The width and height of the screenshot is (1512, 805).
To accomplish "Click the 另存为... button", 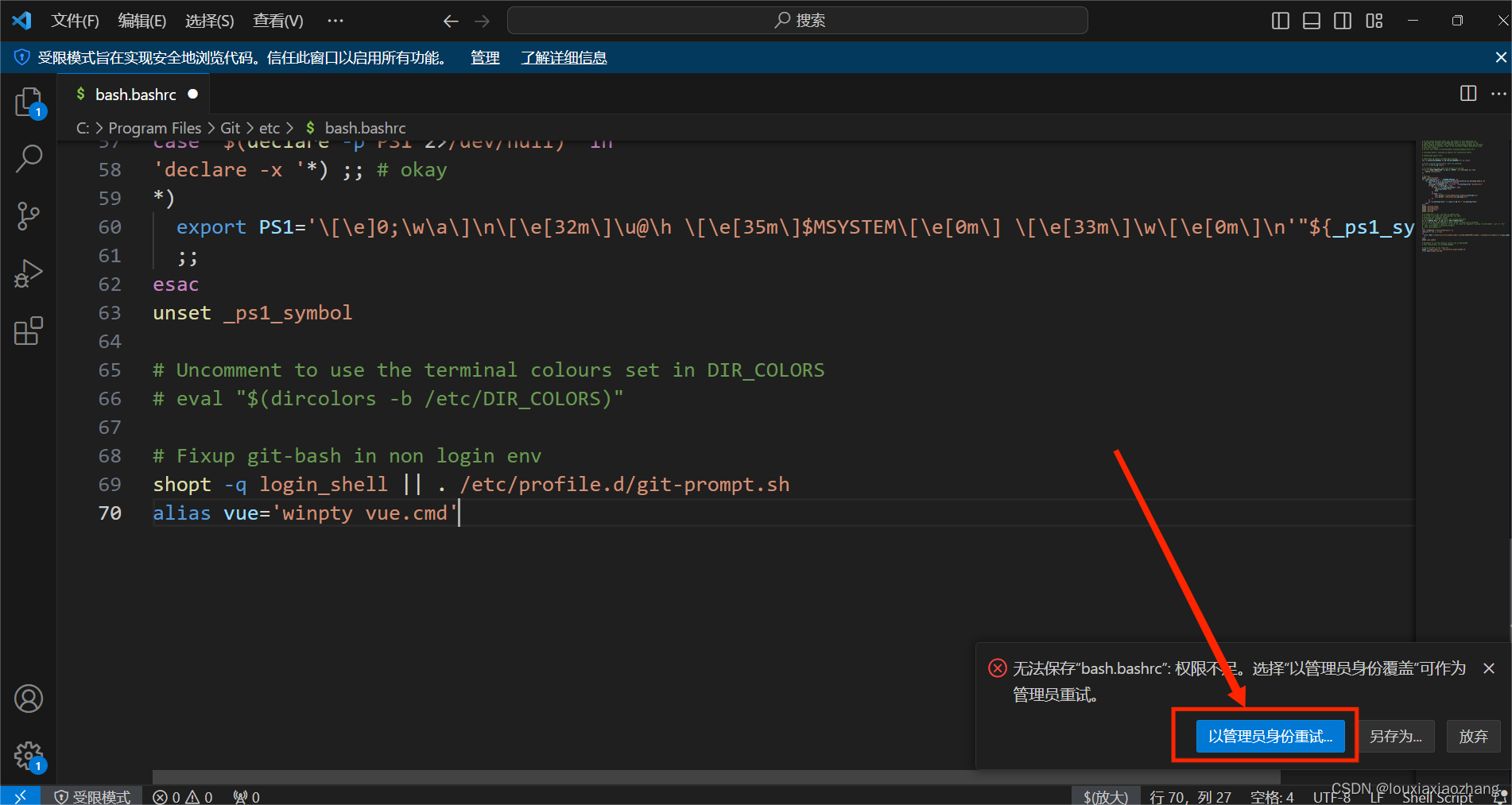I will click(1396, 736).
